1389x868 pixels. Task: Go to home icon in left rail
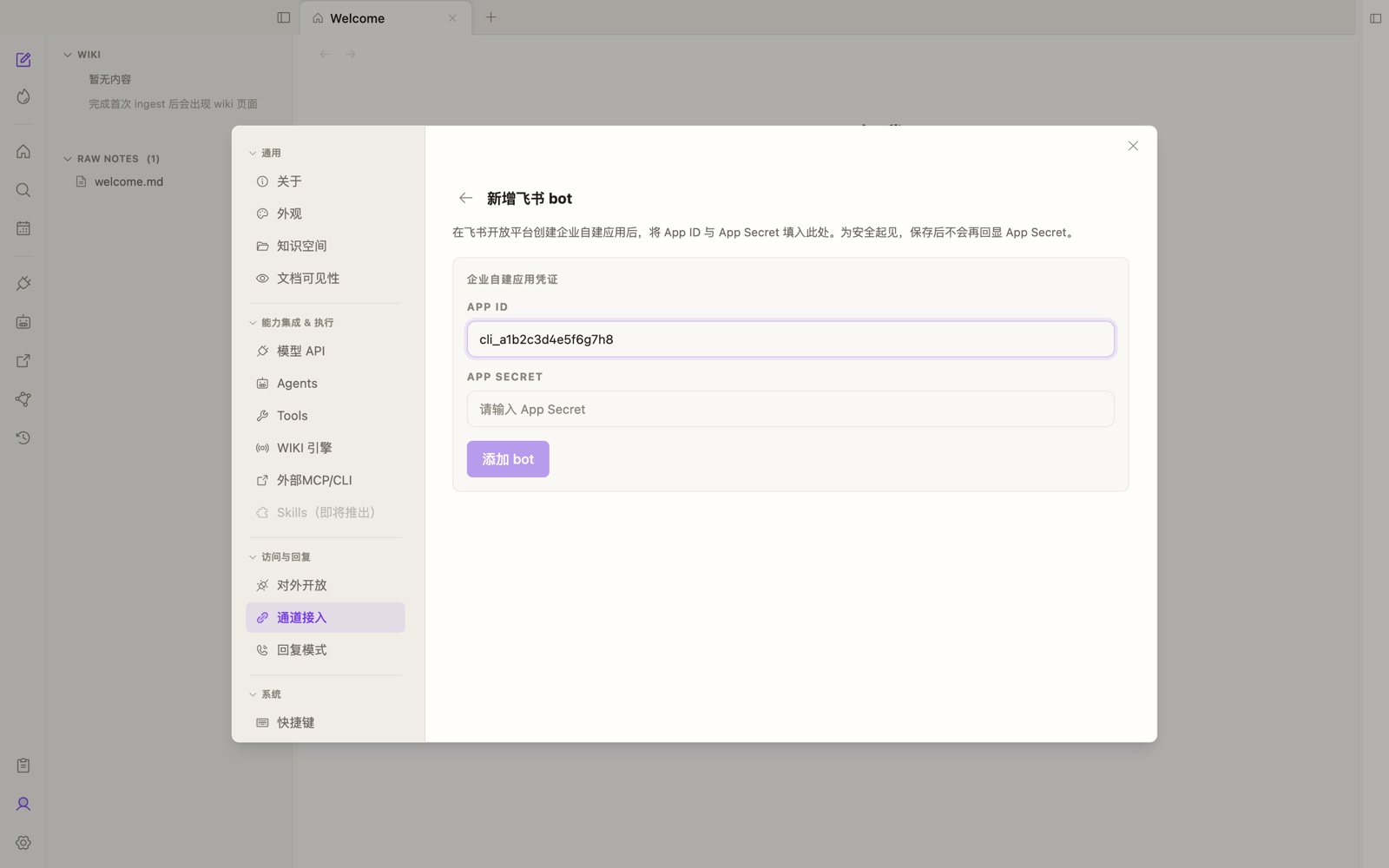(23, 152)
